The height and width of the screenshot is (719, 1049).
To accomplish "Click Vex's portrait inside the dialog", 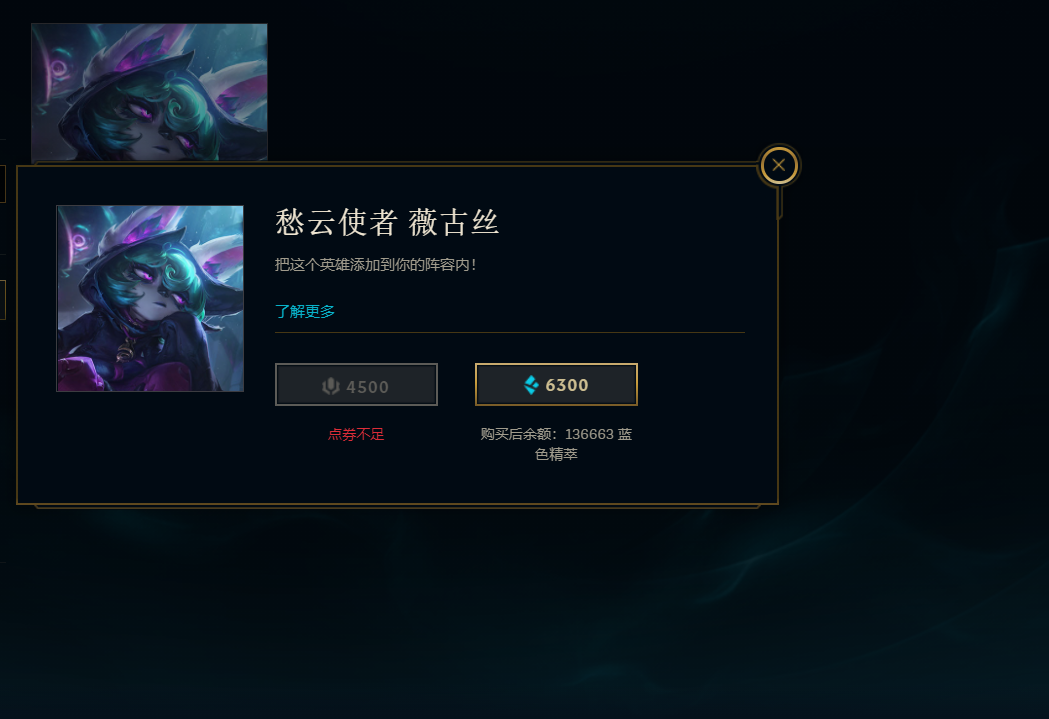I will click(x=150, y=298).
